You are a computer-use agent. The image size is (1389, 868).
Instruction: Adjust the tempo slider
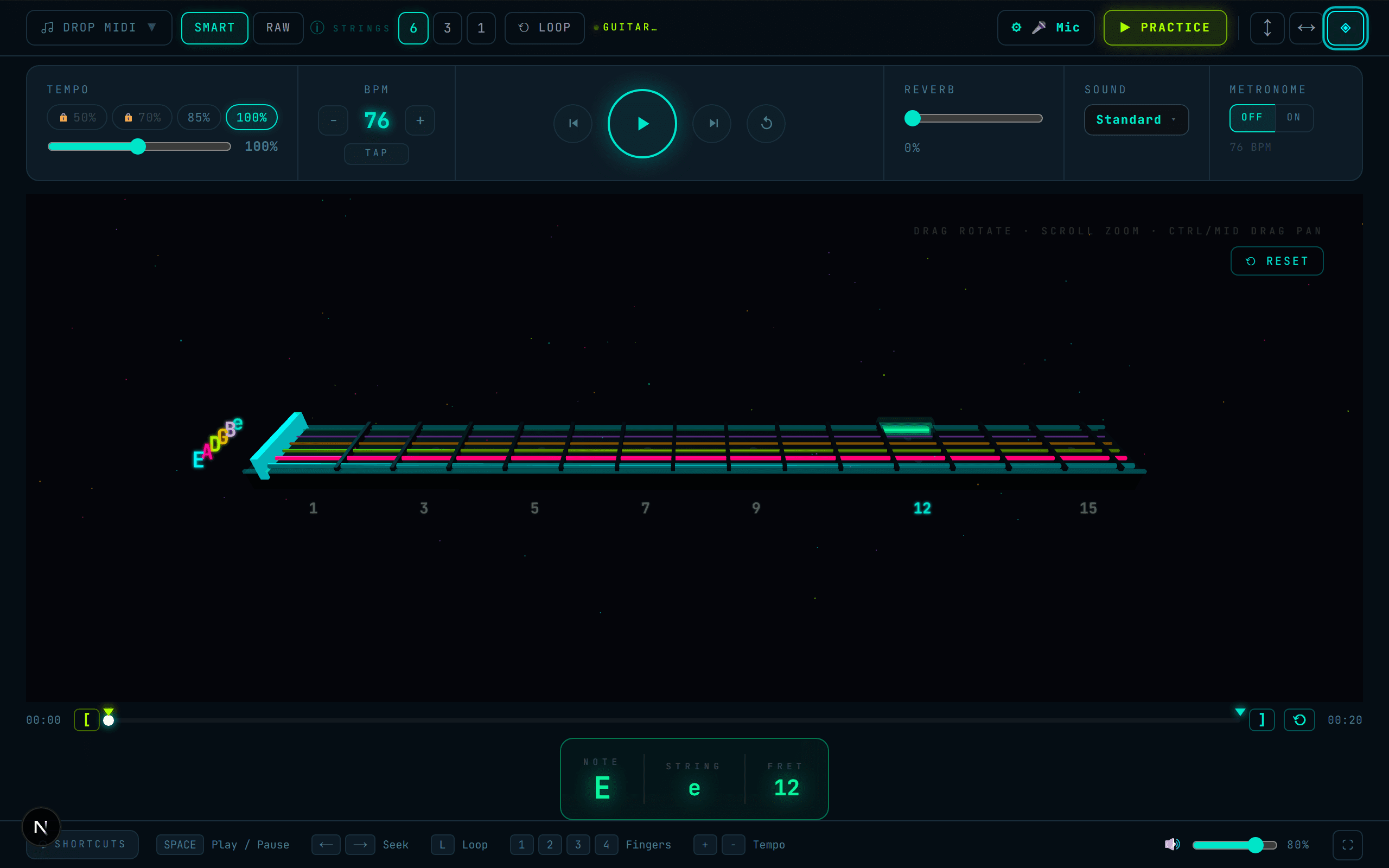139,146
